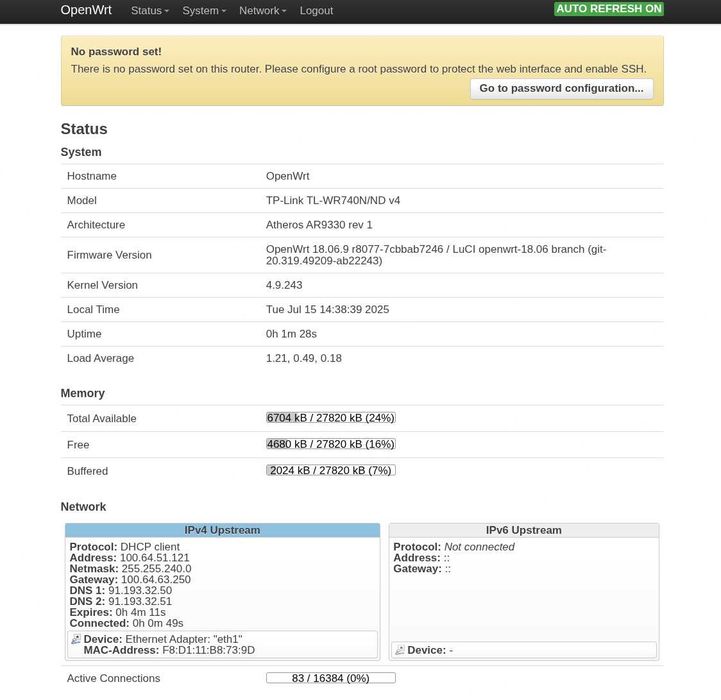Click the "Not connected" IPv6 protocol text
The width and height of the screenshot is (721, 700).
point(479,546)
